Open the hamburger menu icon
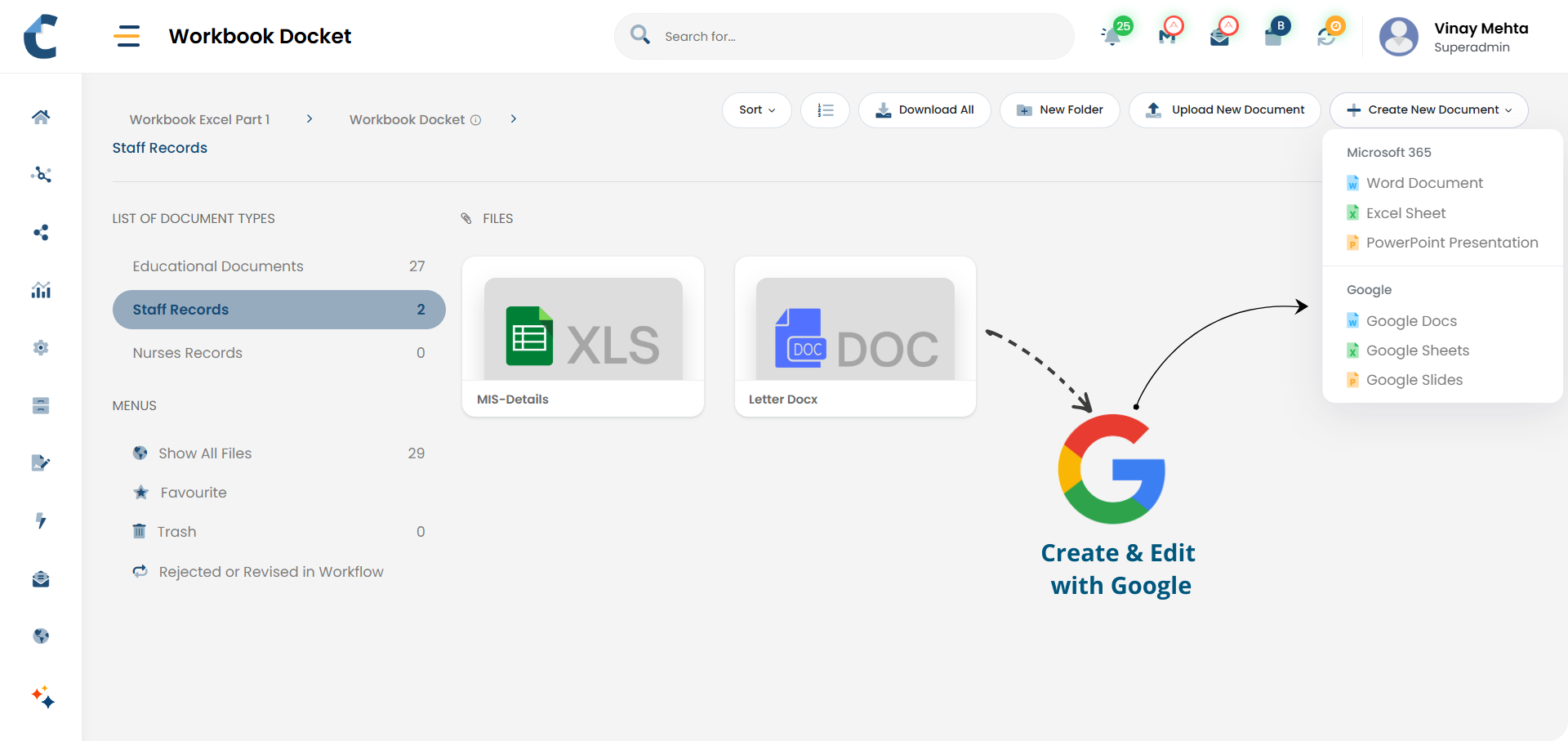The width and height of the screenshot is (1568, 741). [127, 36]
